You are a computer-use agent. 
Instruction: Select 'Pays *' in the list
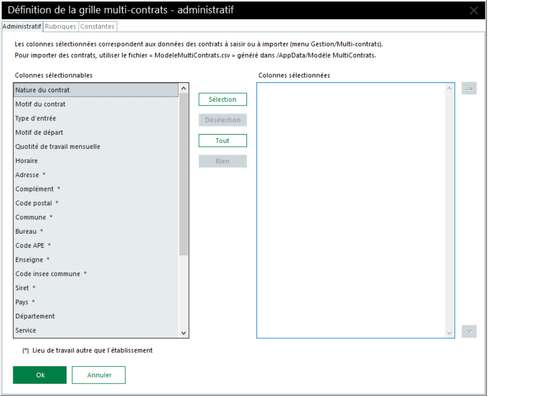(96, 302)
